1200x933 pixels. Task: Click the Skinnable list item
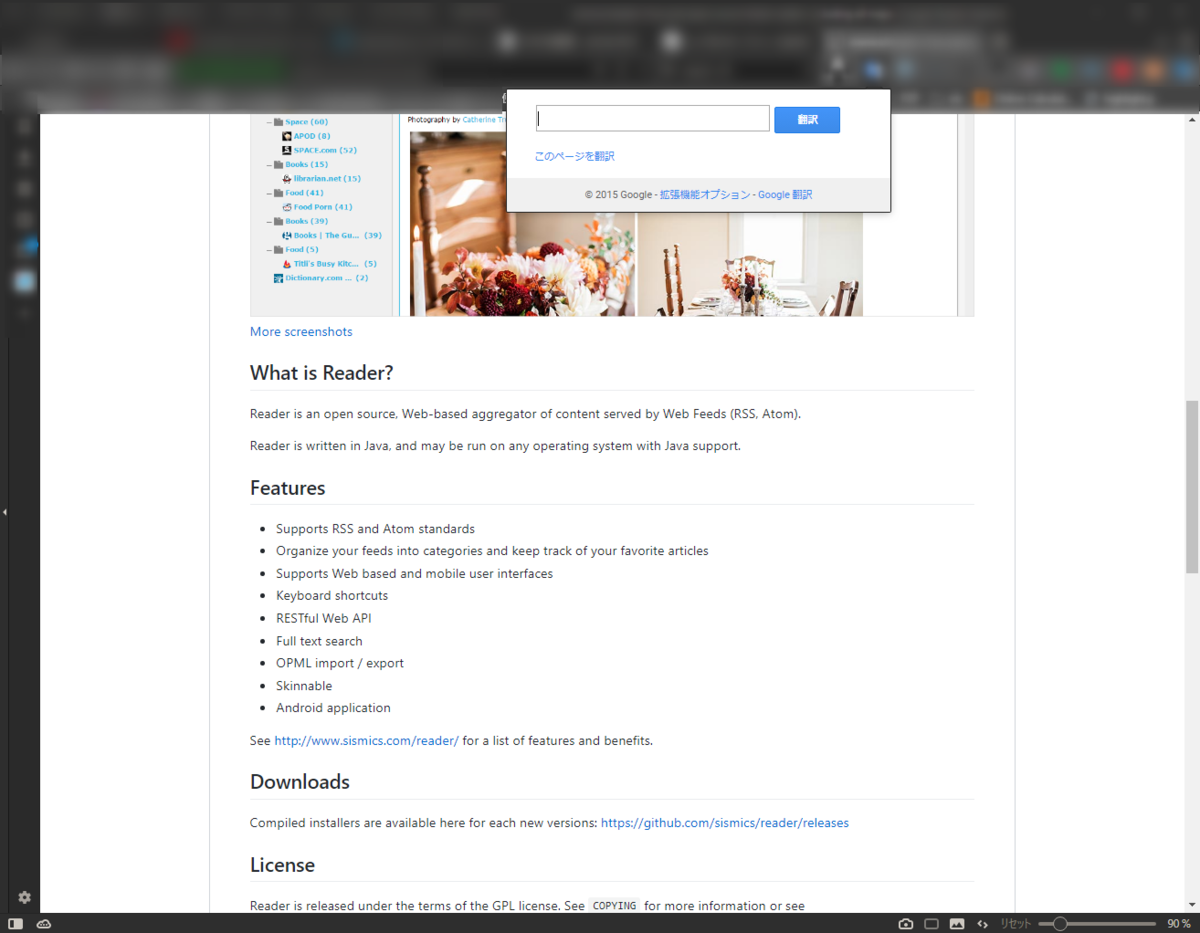[304, 686]
